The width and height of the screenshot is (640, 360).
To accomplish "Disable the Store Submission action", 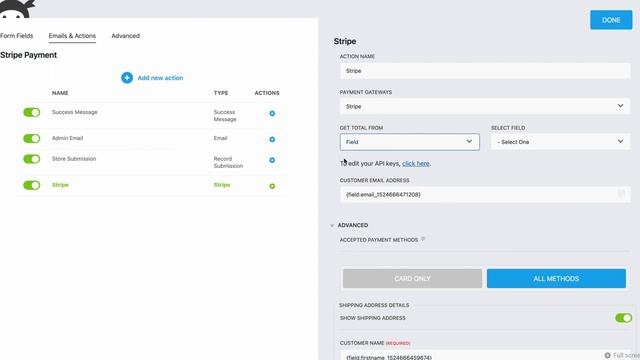I will tap(31, 159).
